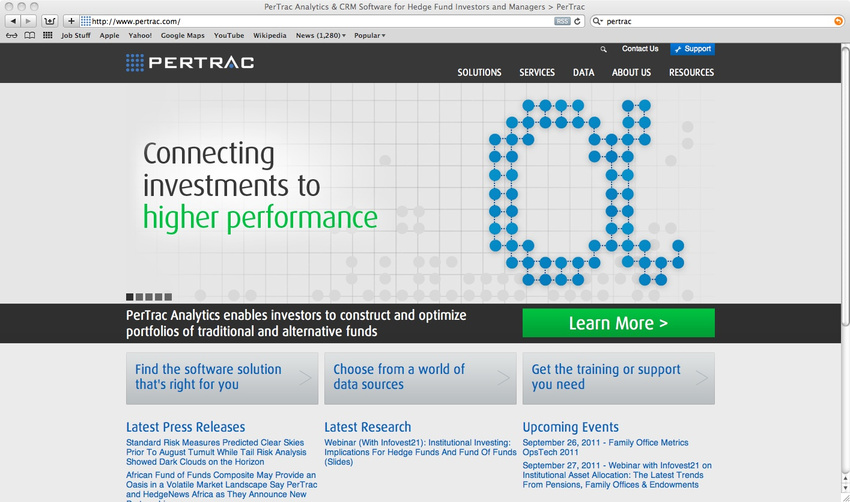The height and width of the screenshot is (502, 850).
Task: Open the SERVICES menu
Action: (x=537, y=72)
